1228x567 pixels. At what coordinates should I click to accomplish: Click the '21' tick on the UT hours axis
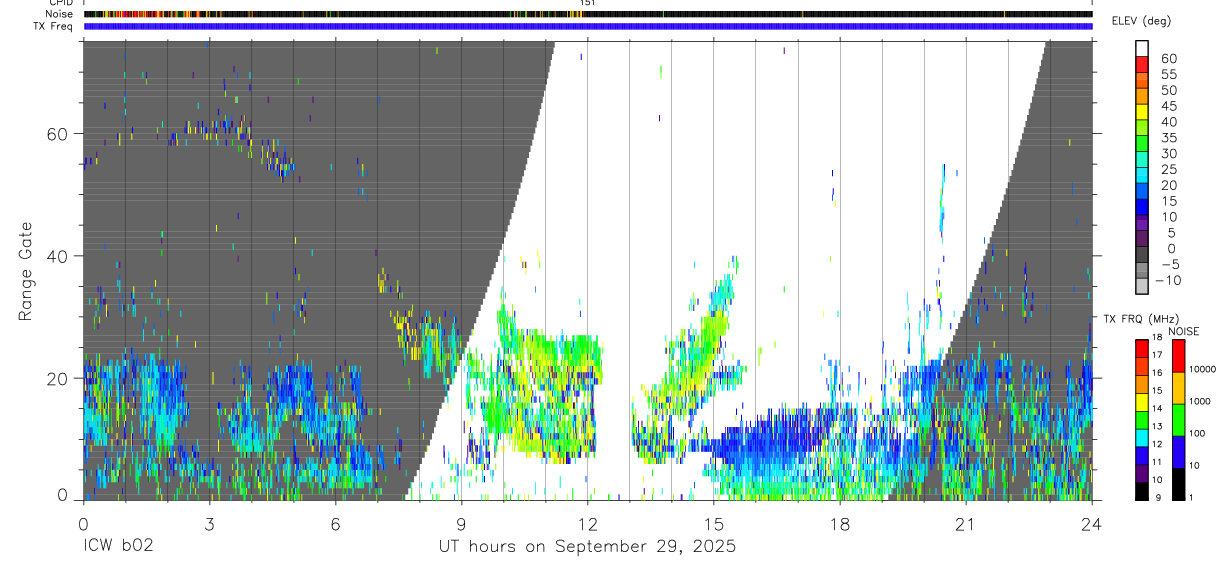(966, 524)
